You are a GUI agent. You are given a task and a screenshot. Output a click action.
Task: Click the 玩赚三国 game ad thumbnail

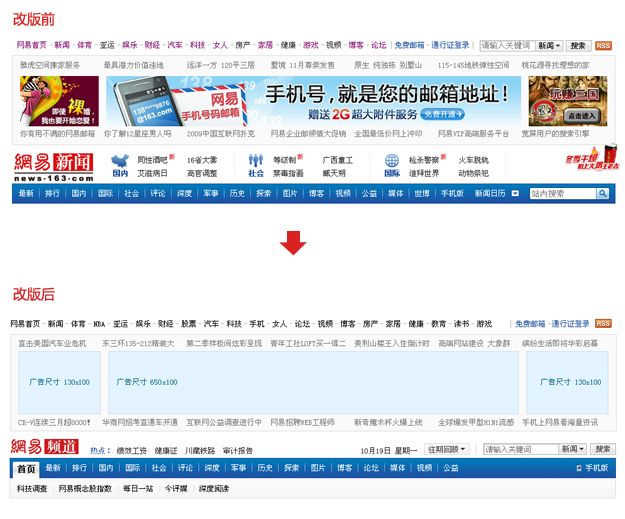(568, 101)
